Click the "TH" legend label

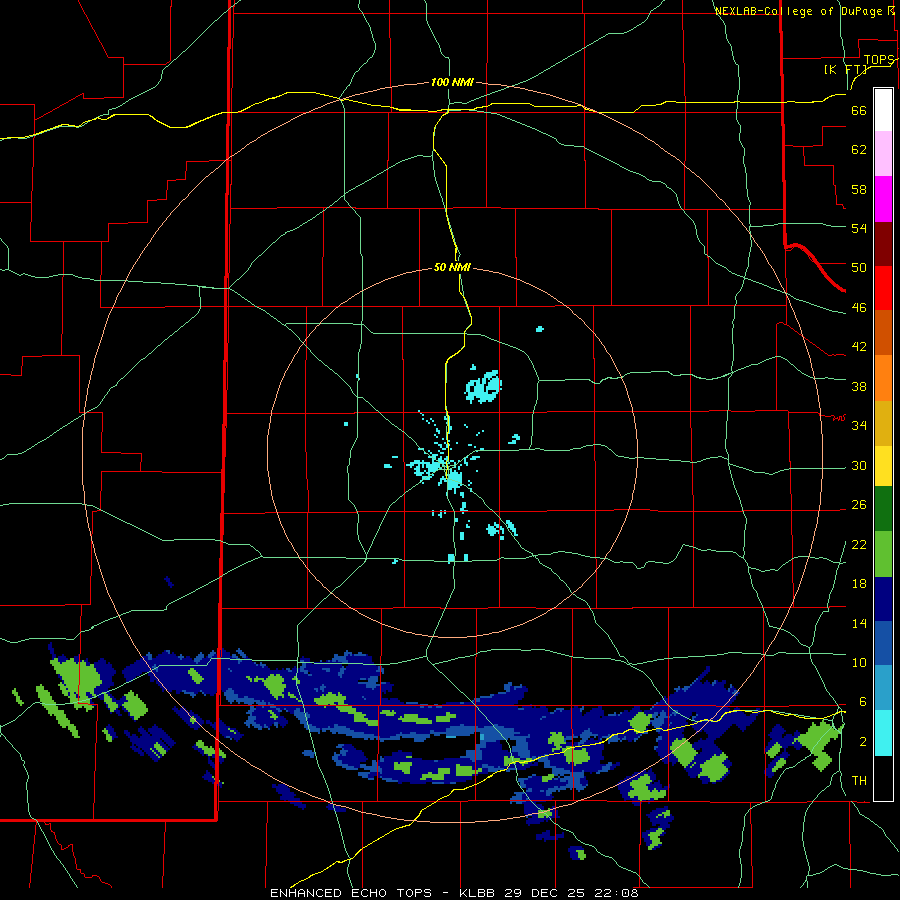859,780
